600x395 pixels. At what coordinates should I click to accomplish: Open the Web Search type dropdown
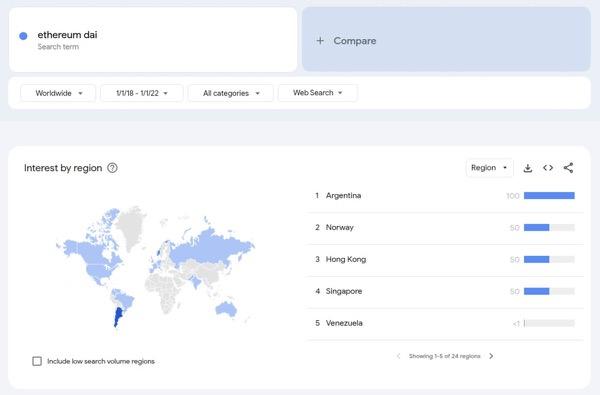318,93
